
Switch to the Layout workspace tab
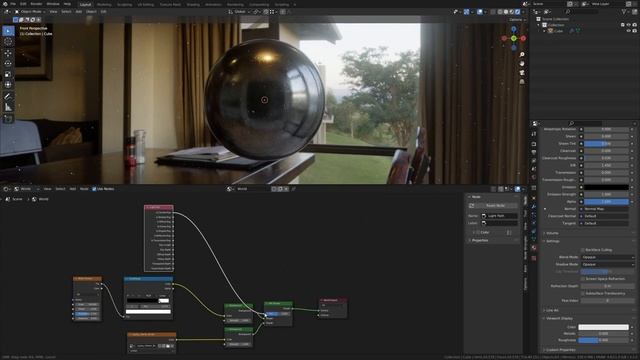[85, 4]
